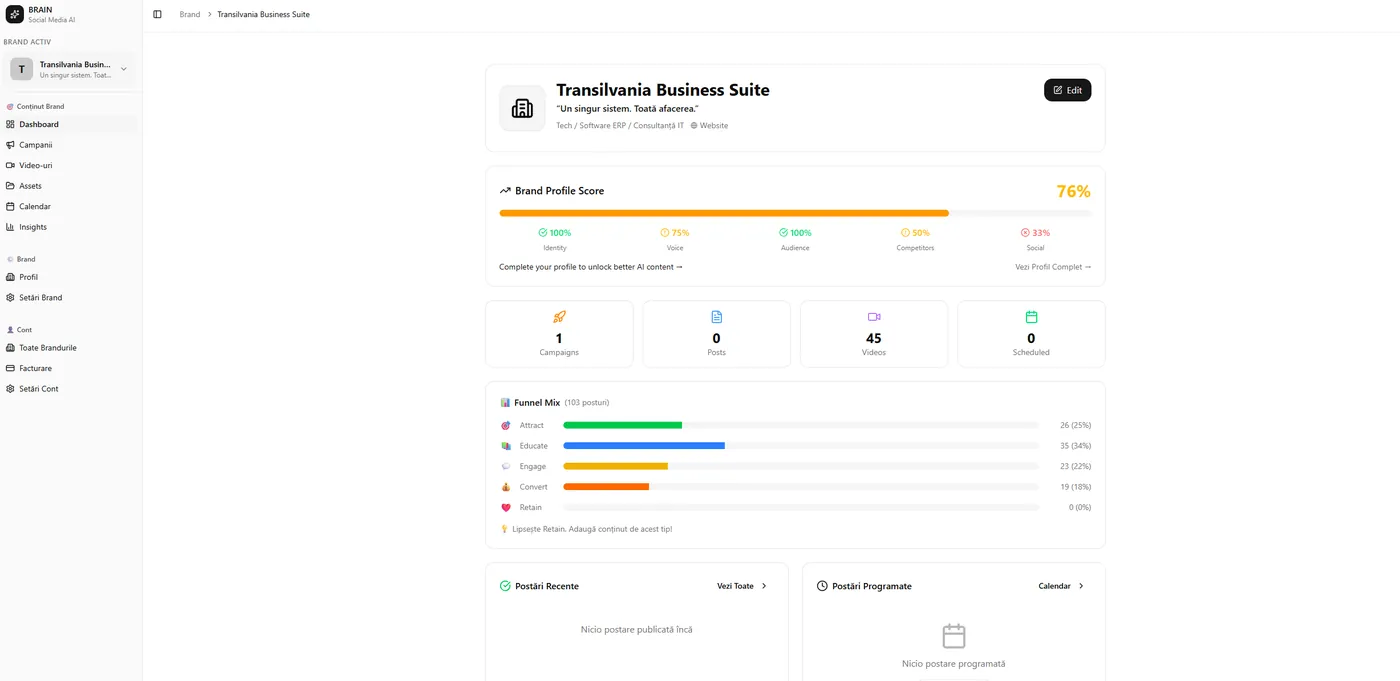Open Calendar in the sidebar

[69, 206]
